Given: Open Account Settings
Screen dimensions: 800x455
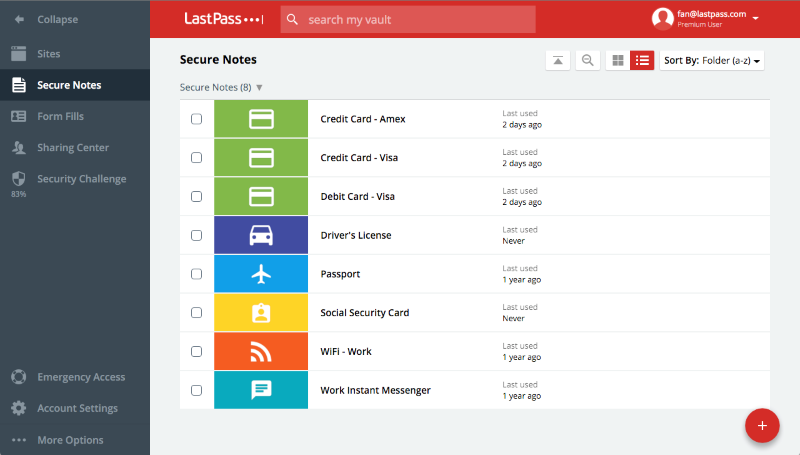Looking at the screenshot, I should point(77,408).
